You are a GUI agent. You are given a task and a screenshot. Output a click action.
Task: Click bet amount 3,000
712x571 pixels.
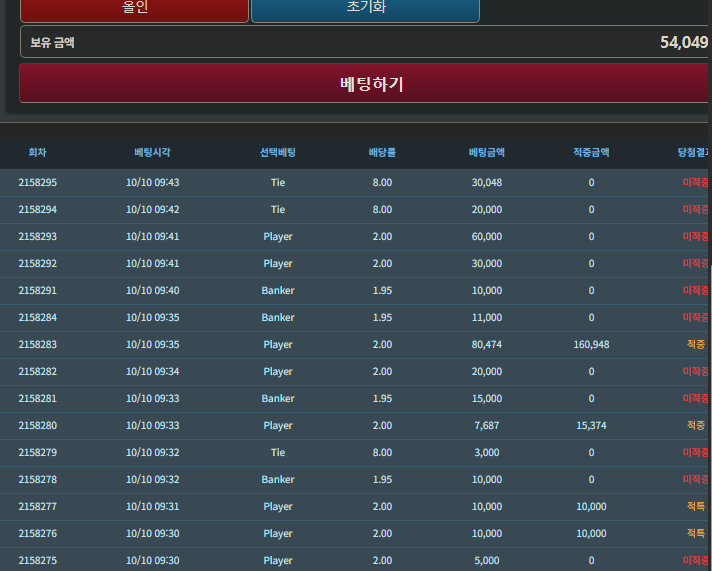(487, 452)
